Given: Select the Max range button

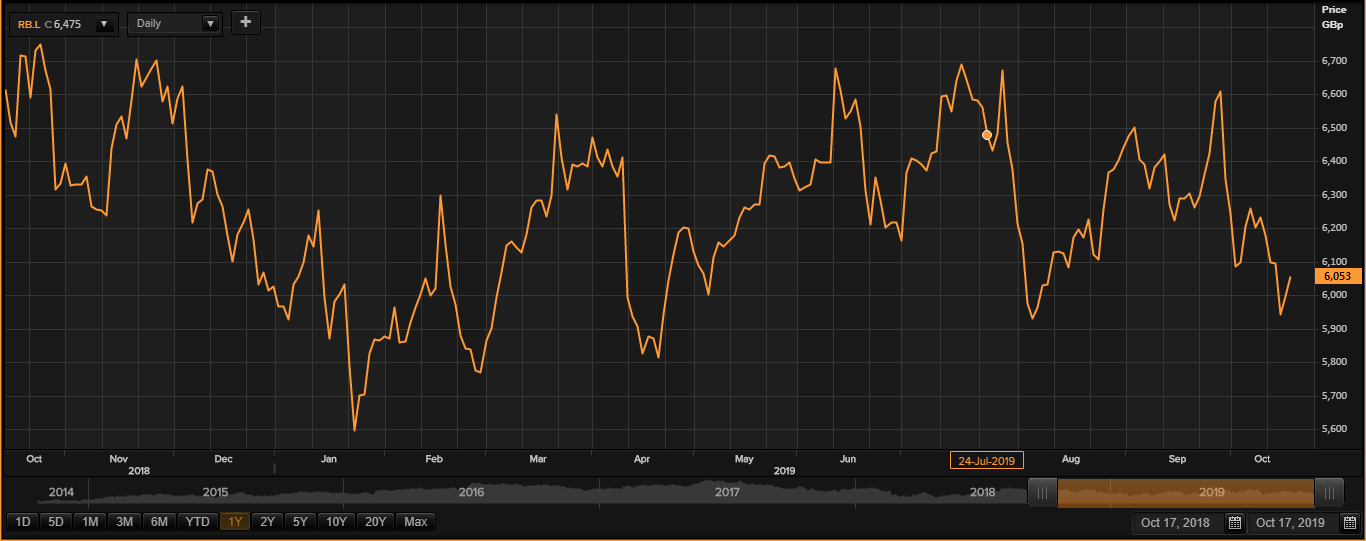Looking at the screenshot, I should coord(415,521).
